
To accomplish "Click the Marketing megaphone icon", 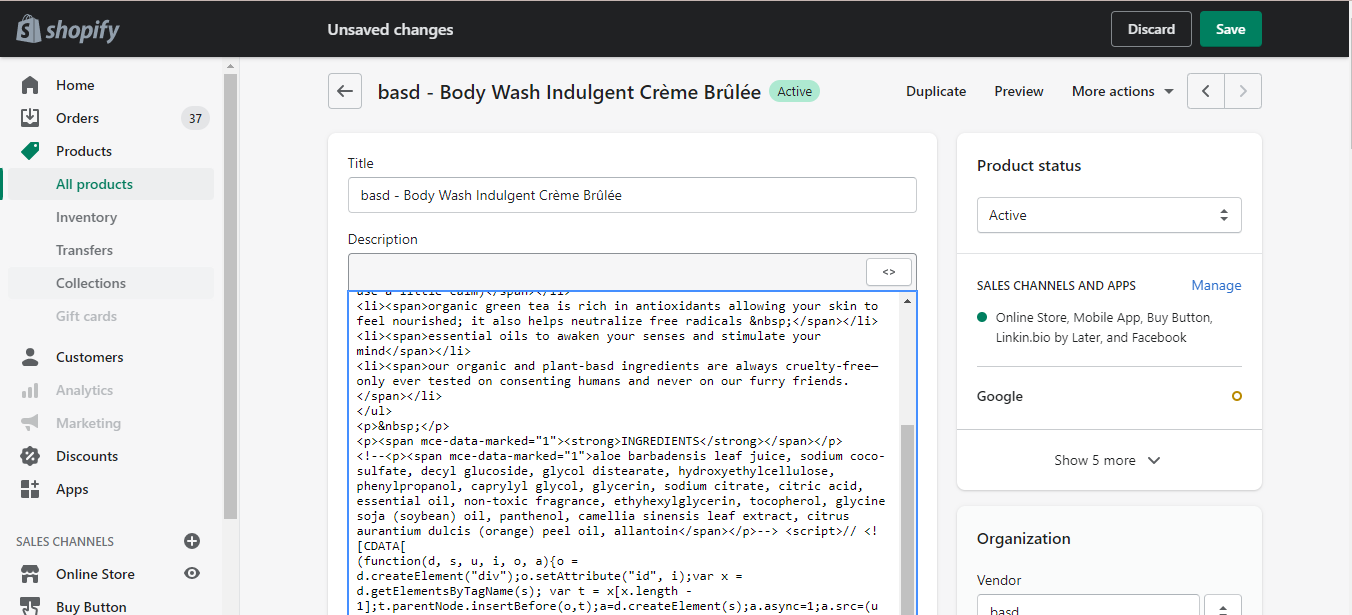I will 30,423.
